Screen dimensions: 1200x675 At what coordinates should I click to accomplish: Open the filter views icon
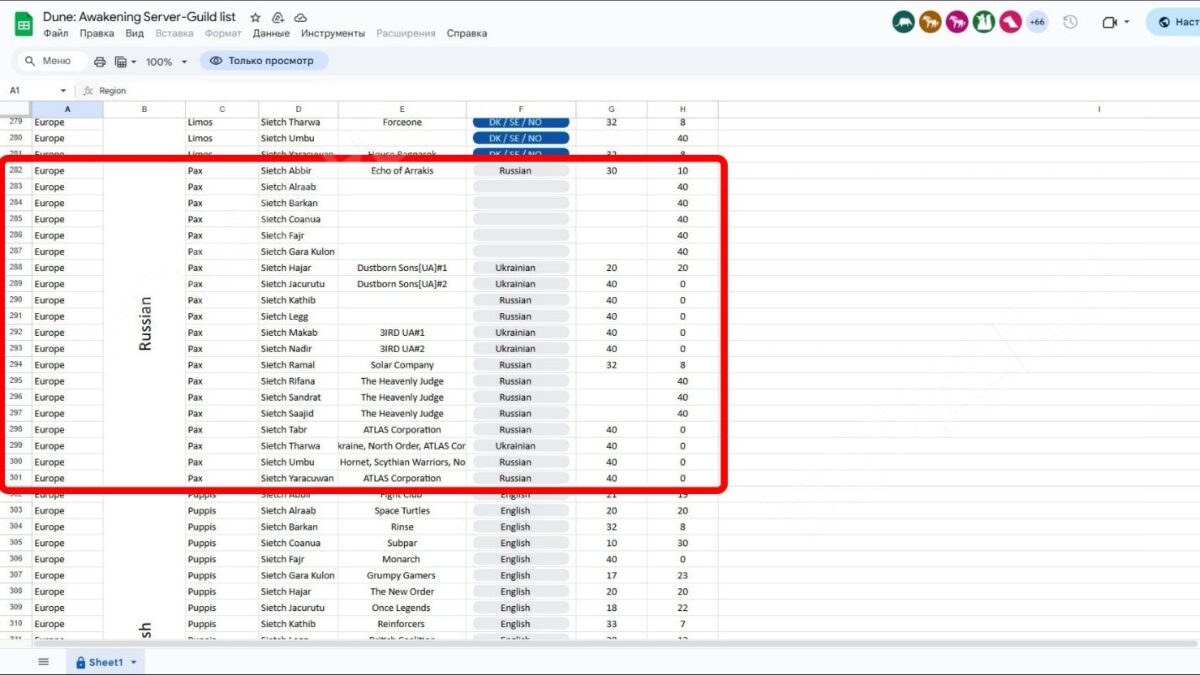[121, 62]
